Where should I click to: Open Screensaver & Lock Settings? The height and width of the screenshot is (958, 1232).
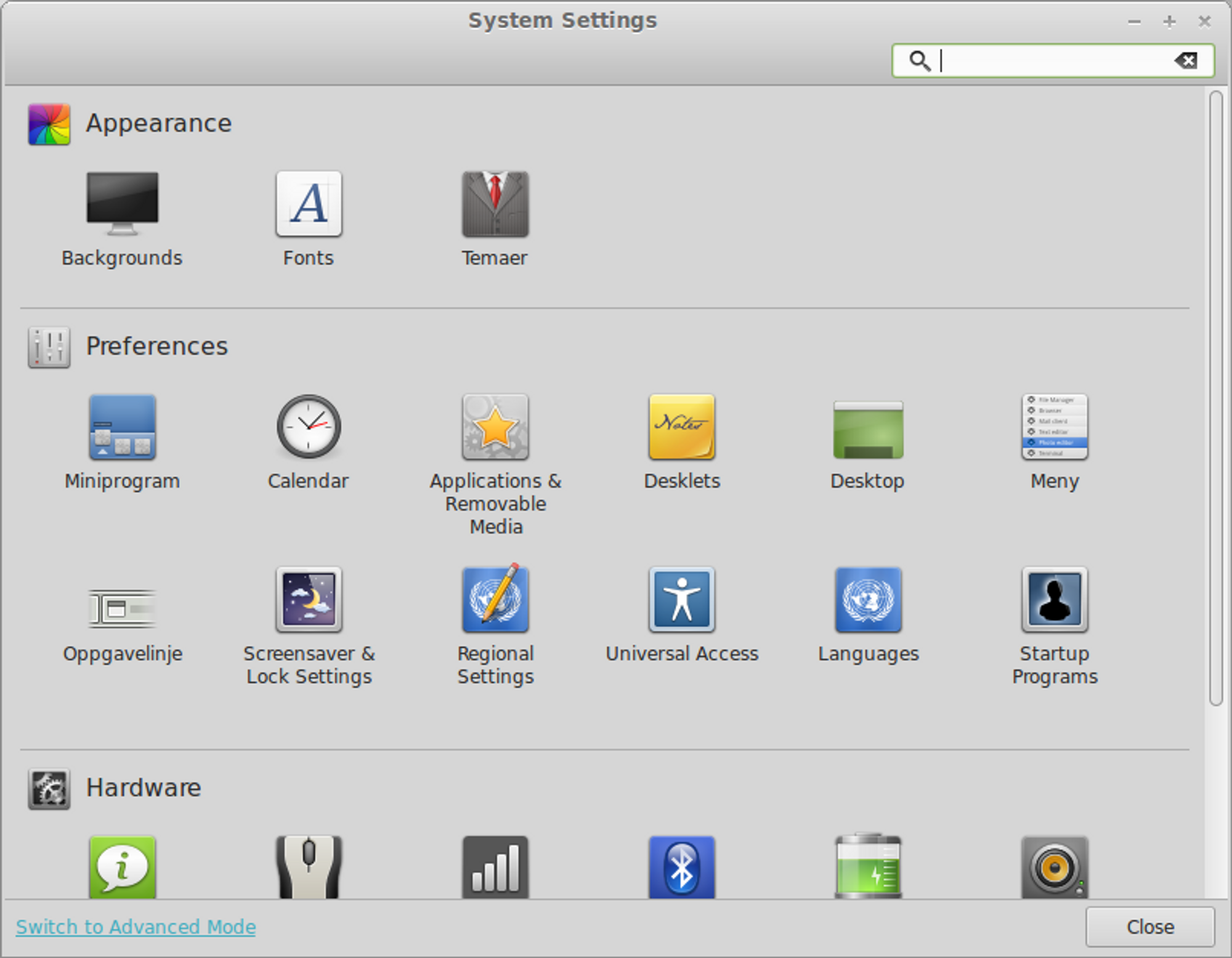point(309,600)
